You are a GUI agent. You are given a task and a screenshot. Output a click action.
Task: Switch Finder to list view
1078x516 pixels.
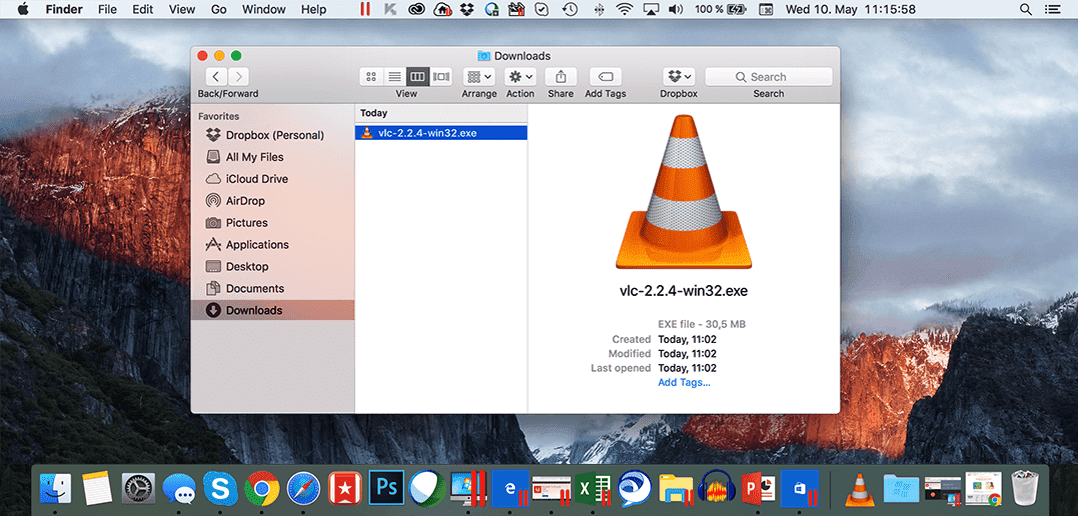tap(394, 77)
